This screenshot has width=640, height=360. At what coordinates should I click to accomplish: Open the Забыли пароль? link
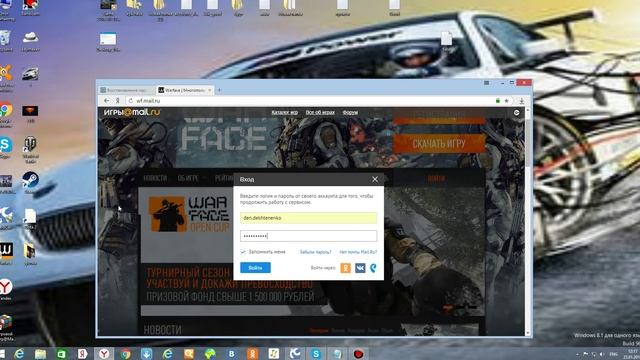coord(316,252)
